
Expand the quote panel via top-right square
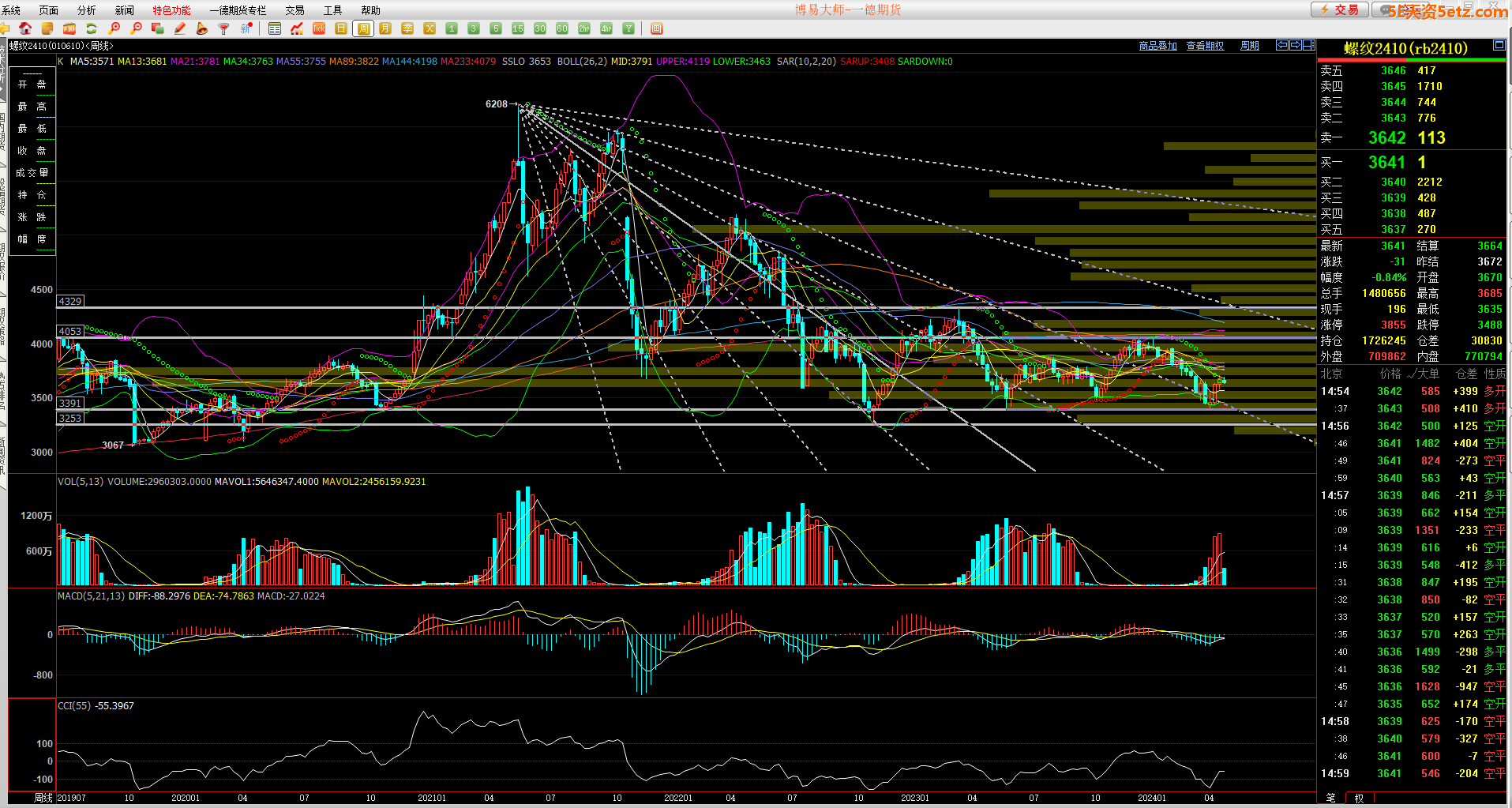[1499, 46]
